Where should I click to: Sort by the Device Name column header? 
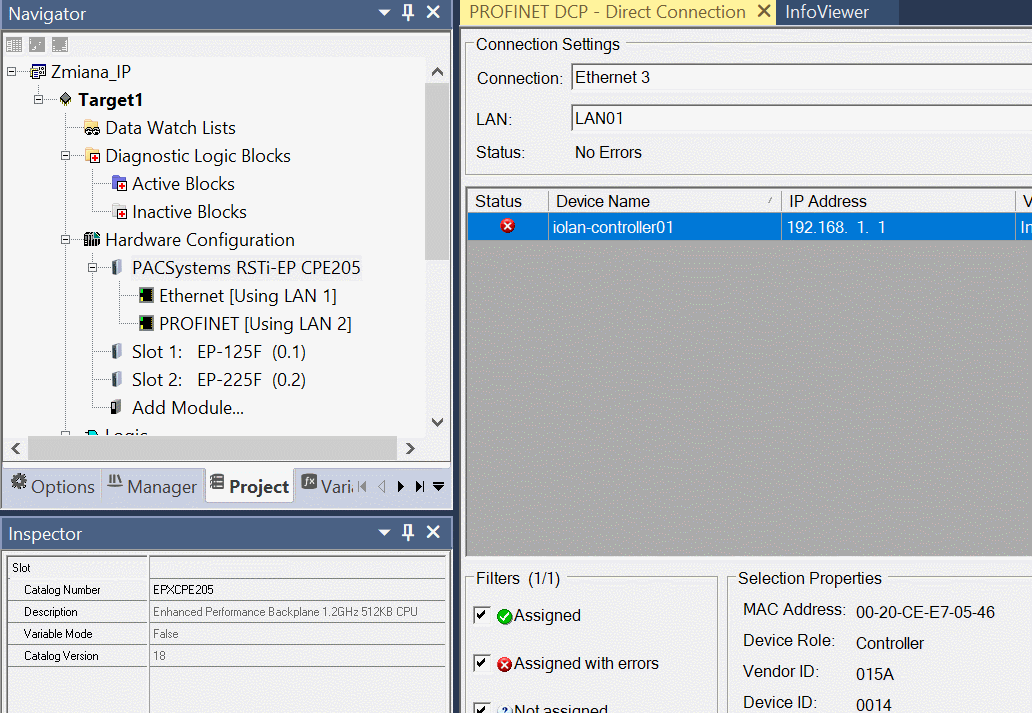coord(665,201)
